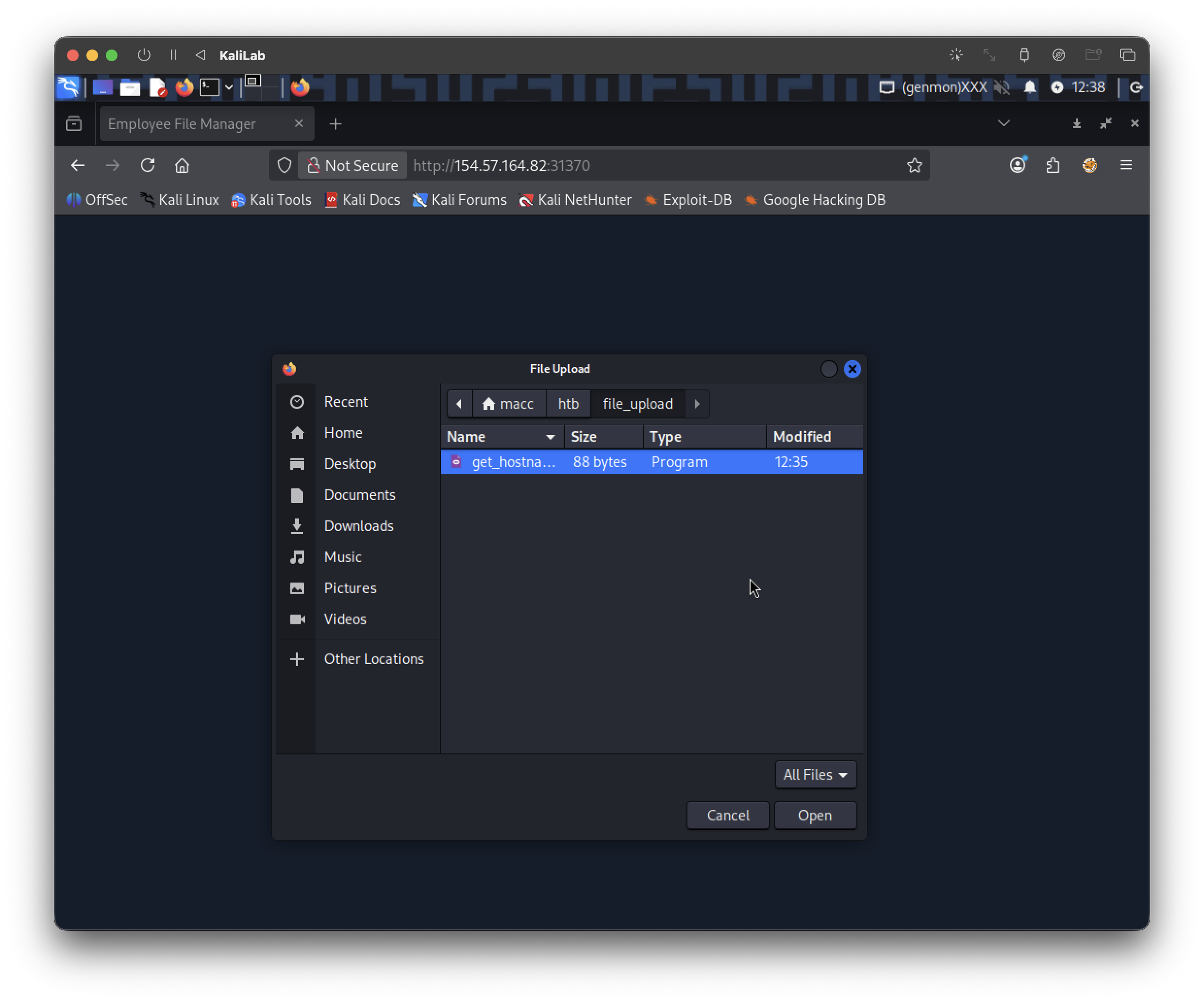Open Downloads in the dialog sidebar

358,526
